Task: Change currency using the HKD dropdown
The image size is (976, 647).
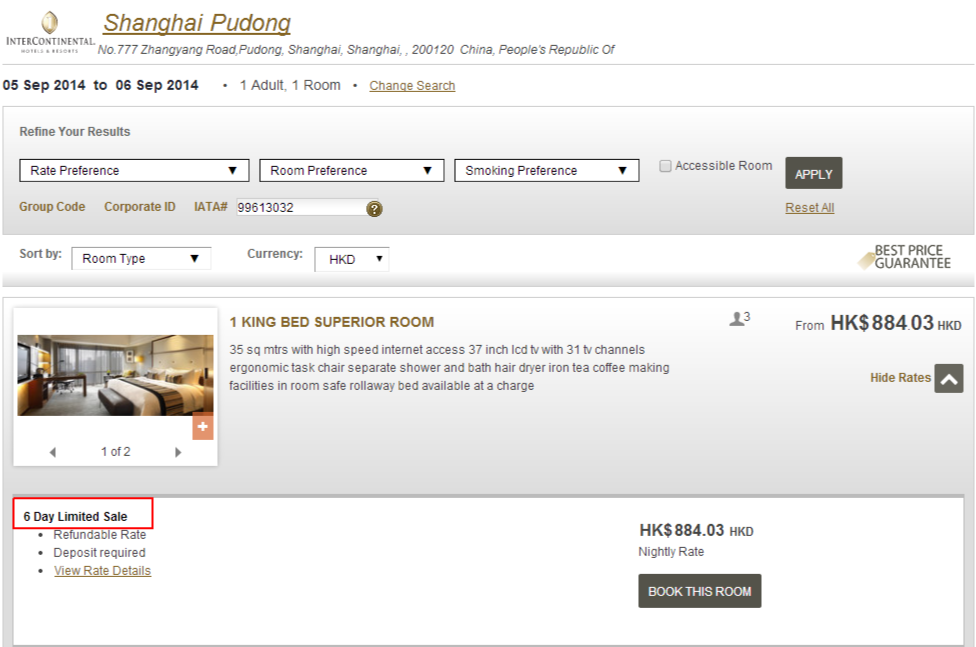Action: [x=351, y=259]
